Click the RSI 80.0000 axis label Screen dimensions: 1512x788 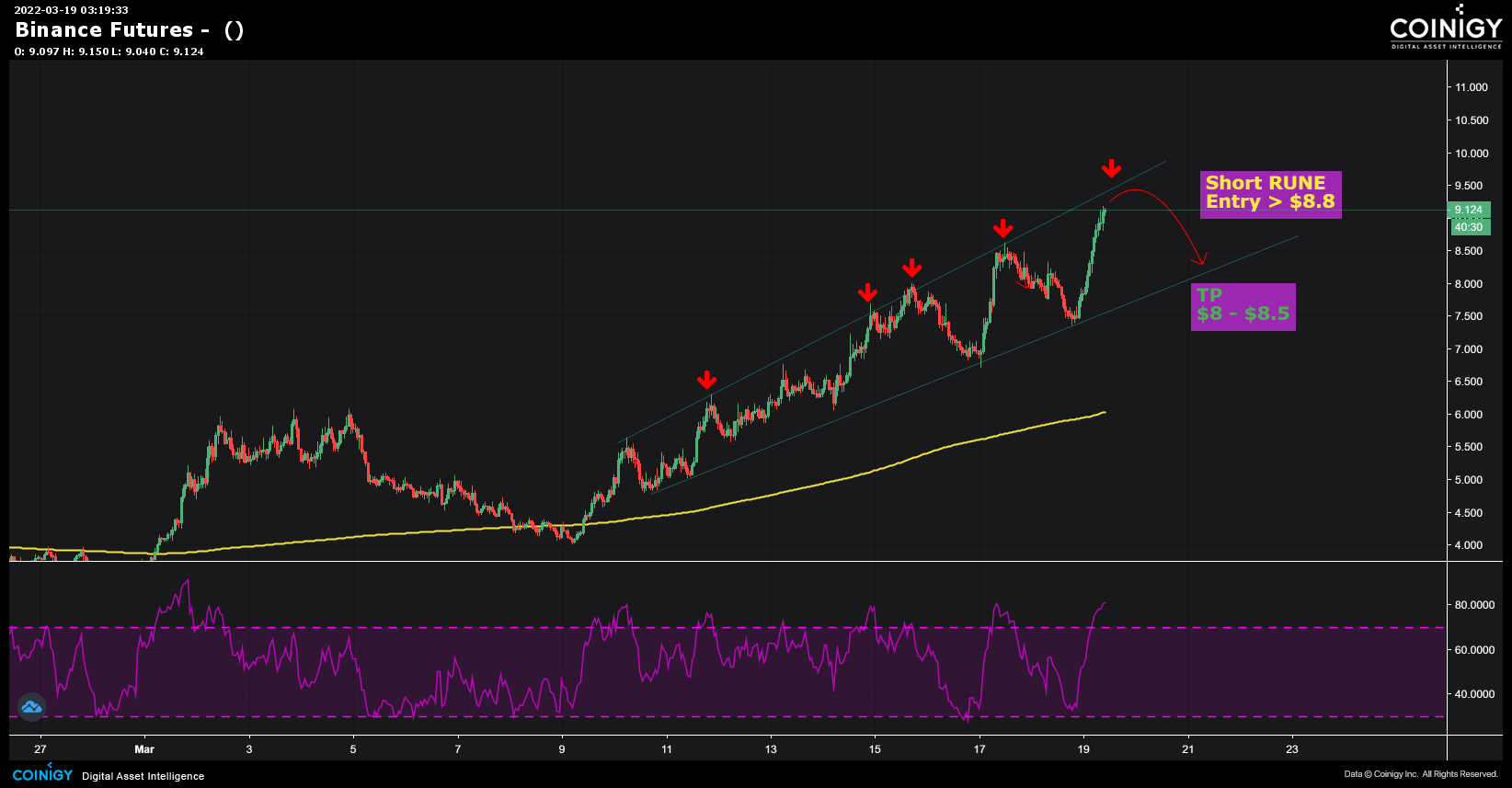[x=1474, y=605]
